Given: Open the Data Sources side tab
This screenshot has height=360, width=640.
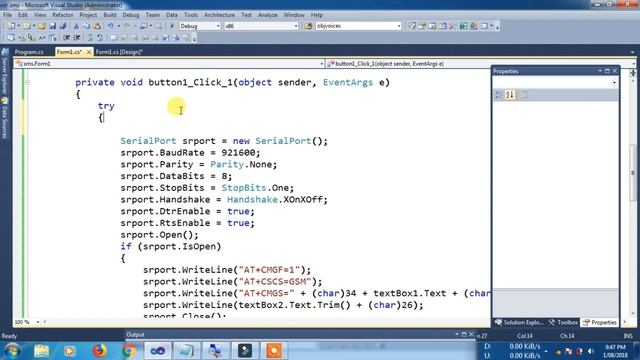Looking at the screenshot, I should (x=4, y=118).
